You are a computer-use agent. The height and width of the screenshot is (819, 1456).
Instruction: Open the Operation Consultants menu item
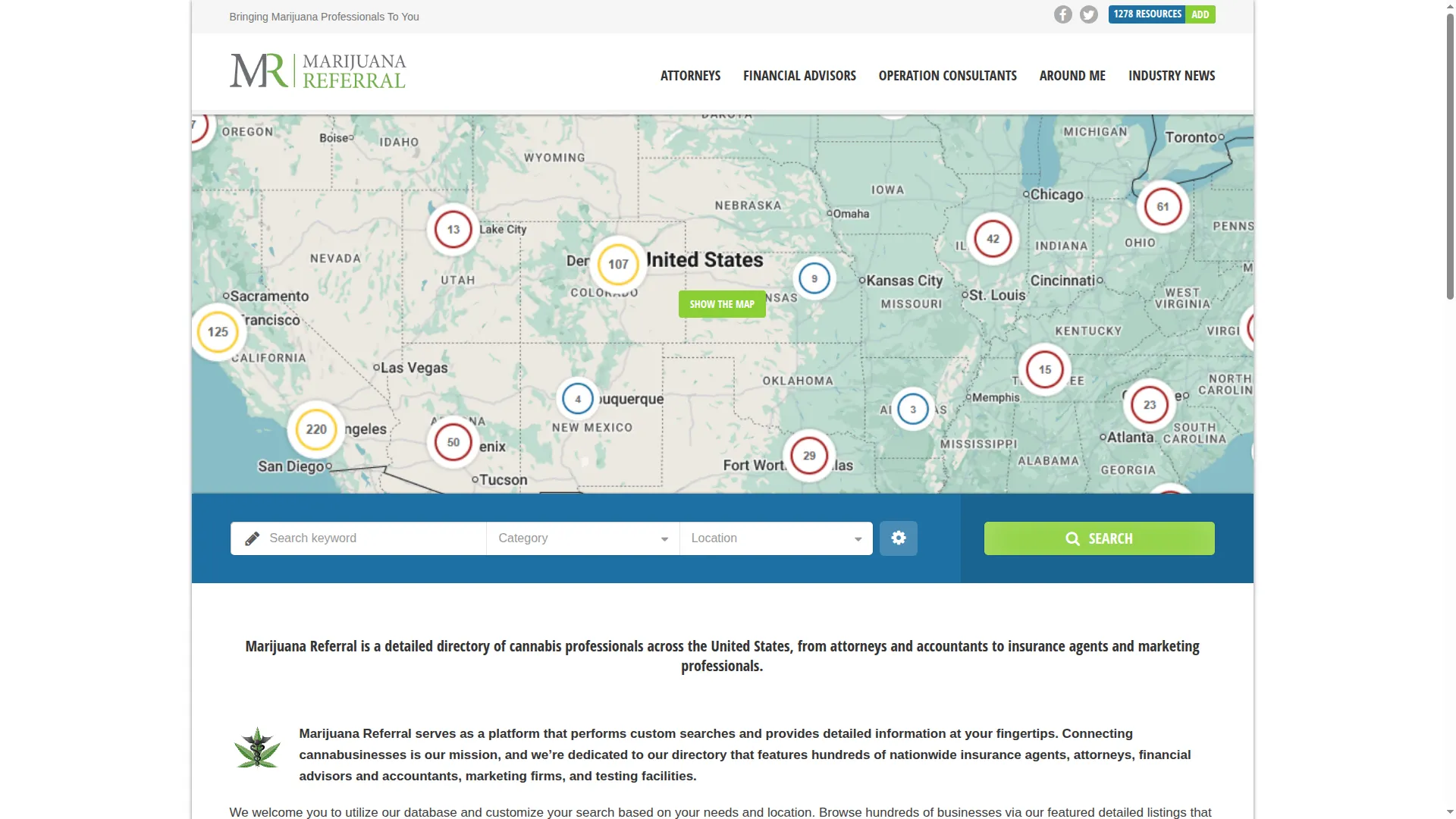point(947,76)
